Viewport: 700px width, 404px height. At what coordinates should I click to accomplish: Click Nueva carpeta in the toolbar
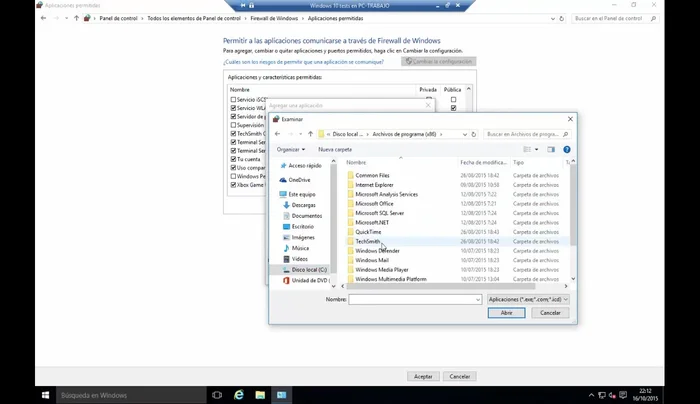[335, 149]
